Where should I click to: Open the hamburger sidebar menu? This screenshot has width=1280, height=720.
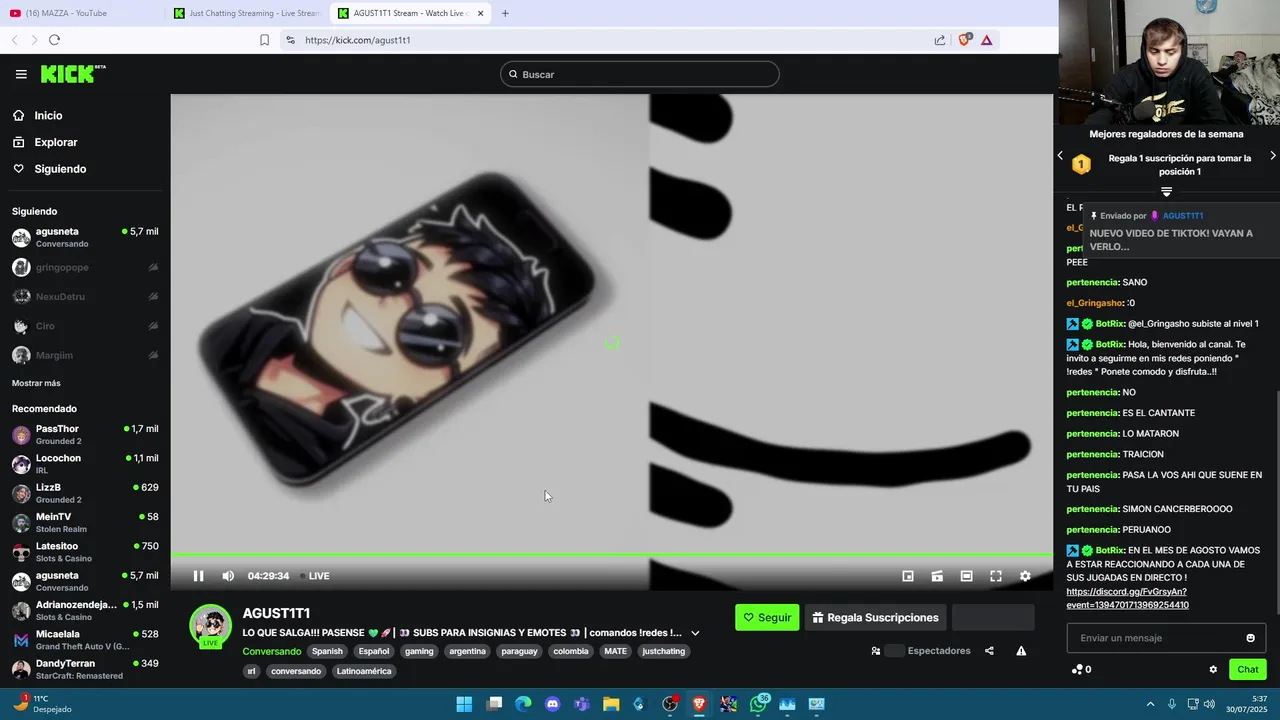tap(21, 74)
